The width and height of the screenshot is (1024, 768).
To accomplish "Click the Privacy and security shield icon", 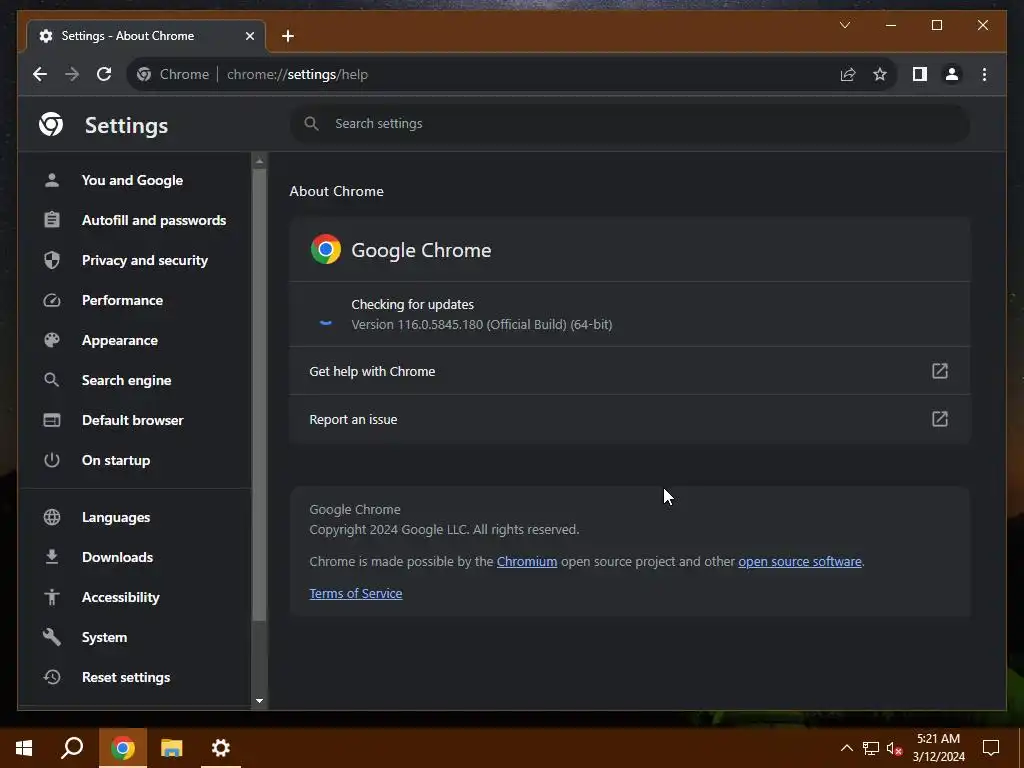I will tap(52, 260).
